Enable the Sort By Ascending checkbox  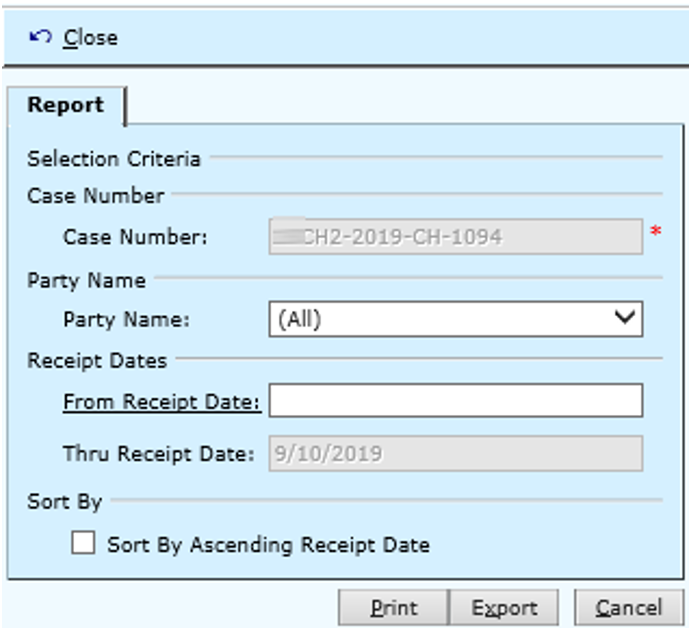pyautogui.click(x=85, y=544)
